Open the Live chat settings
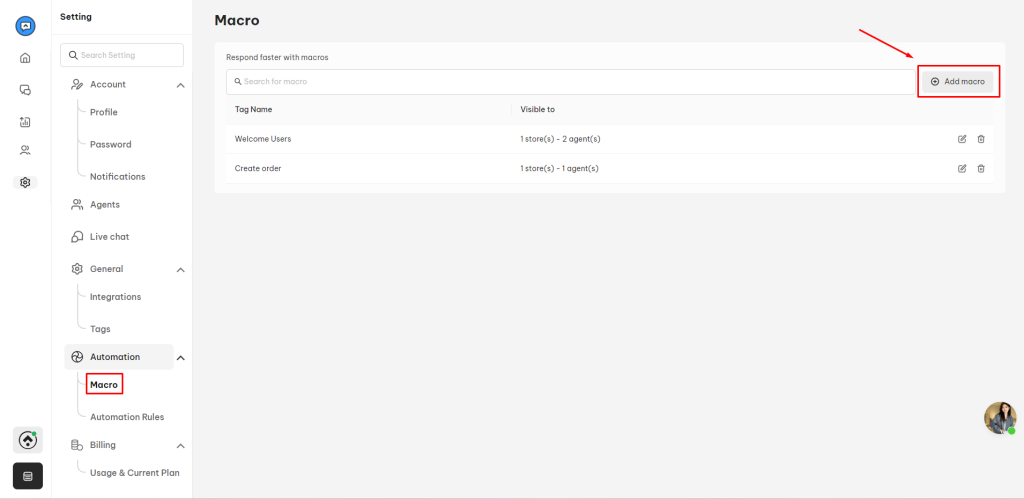Image resolution: width=1024 pixels, height=499 pixels. click(x=110, y=236)
